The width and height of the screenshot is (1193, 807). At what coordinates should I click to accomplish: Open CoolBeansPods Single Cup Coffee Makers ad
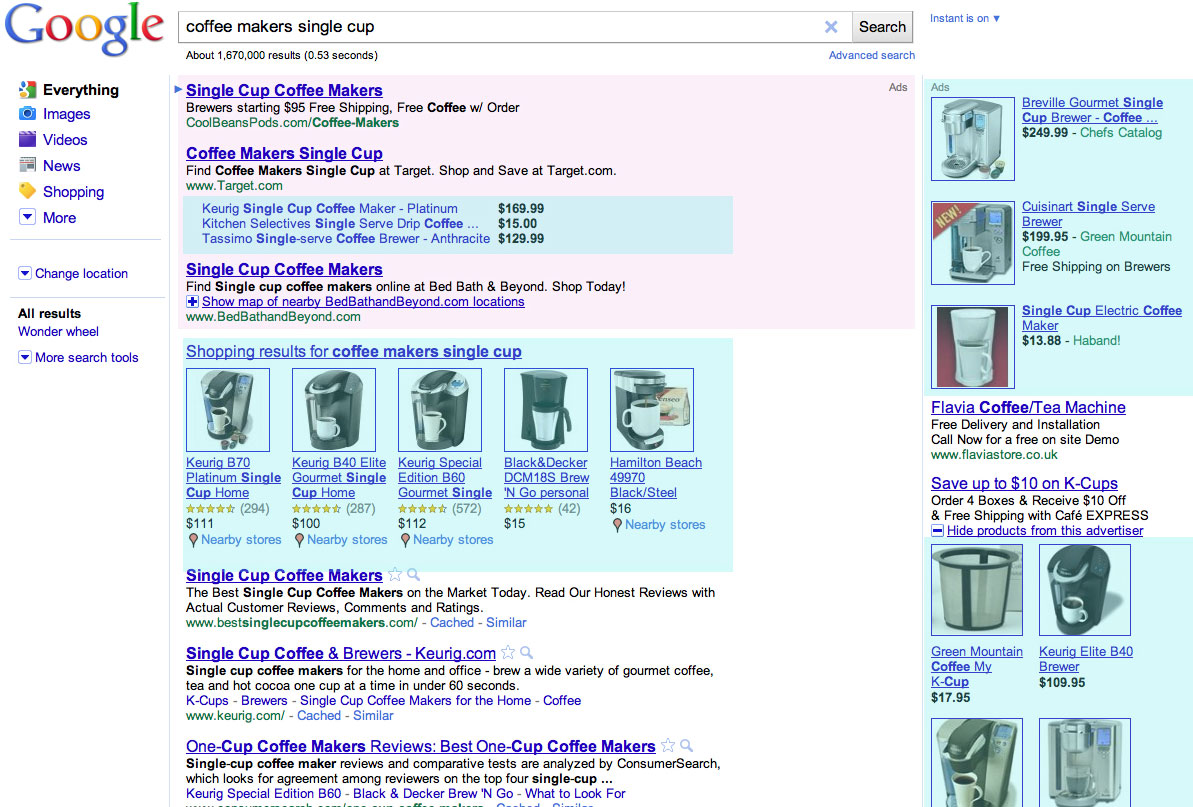(x=284, y=91)
